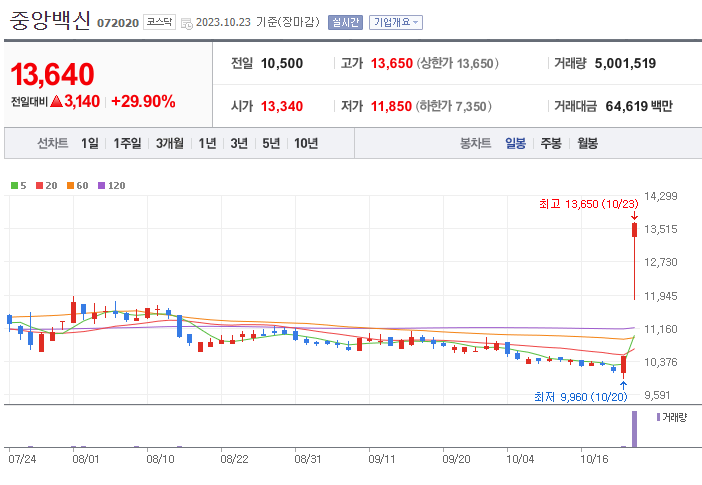Screen dimensions: 702x485
Task: Click the red up-triangle change indicator
Action: (56, 101)
